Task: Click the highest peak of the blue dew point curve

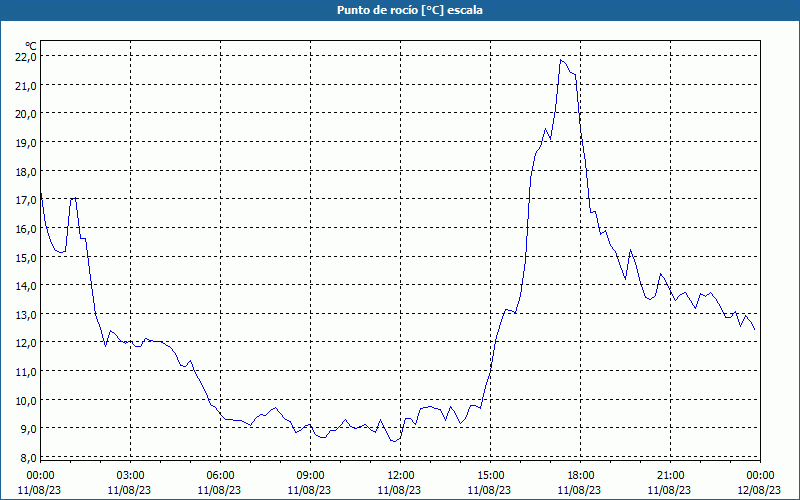Action: point(561,60)
